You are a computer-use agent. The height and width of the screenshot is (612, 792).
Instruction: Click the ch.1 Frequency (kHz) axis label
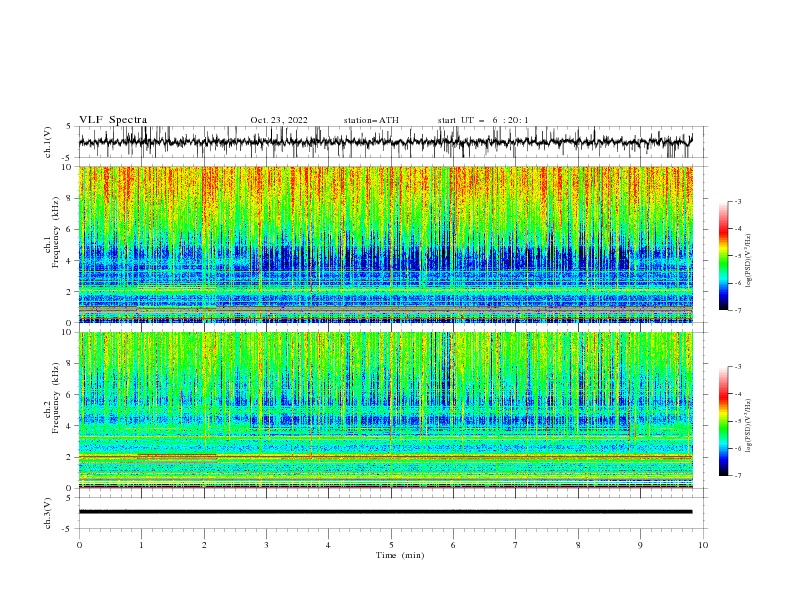52,244
